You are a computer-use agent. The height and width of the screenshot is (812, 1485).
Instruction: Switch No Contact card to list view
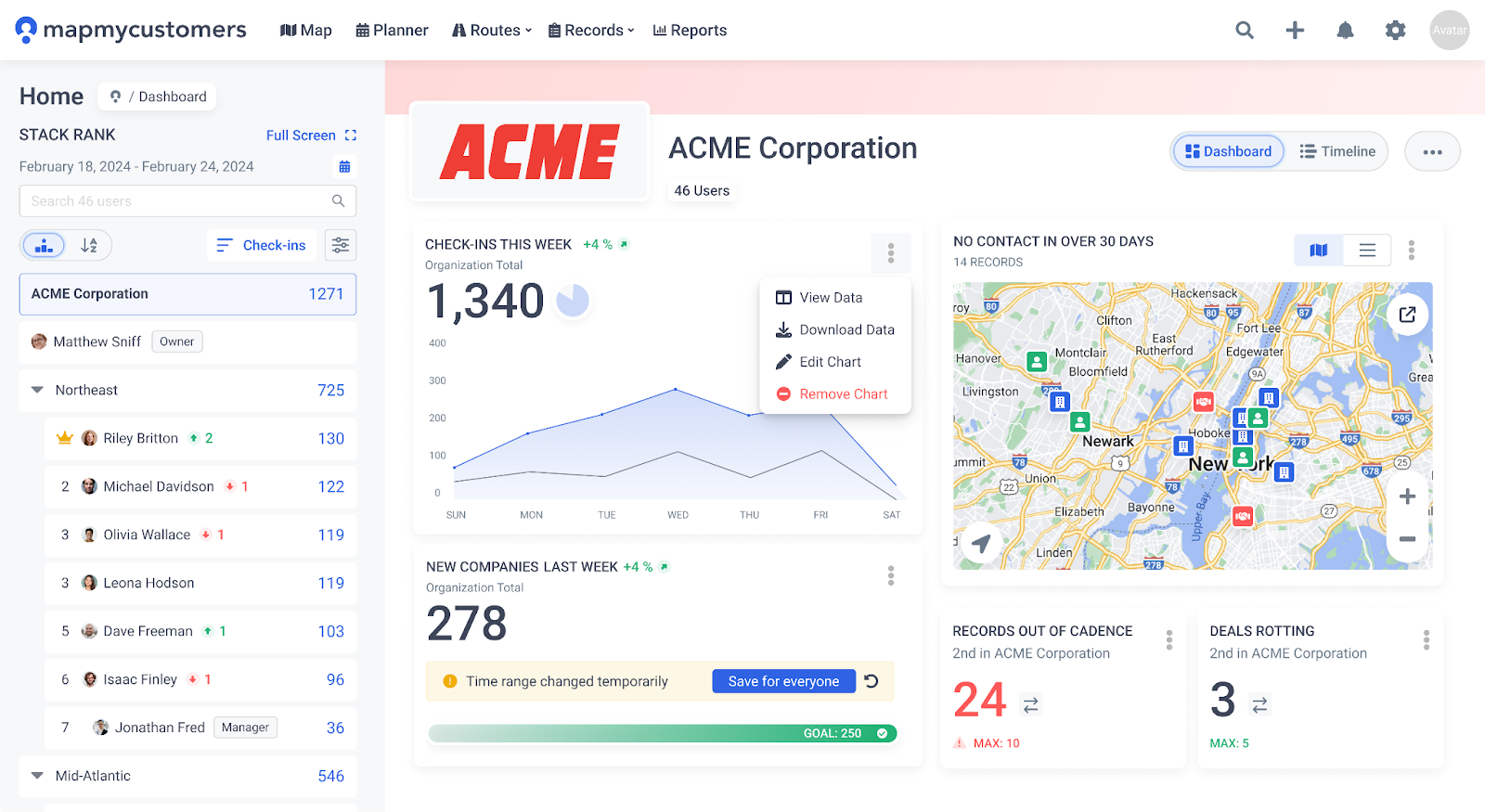pos(1367,250)
